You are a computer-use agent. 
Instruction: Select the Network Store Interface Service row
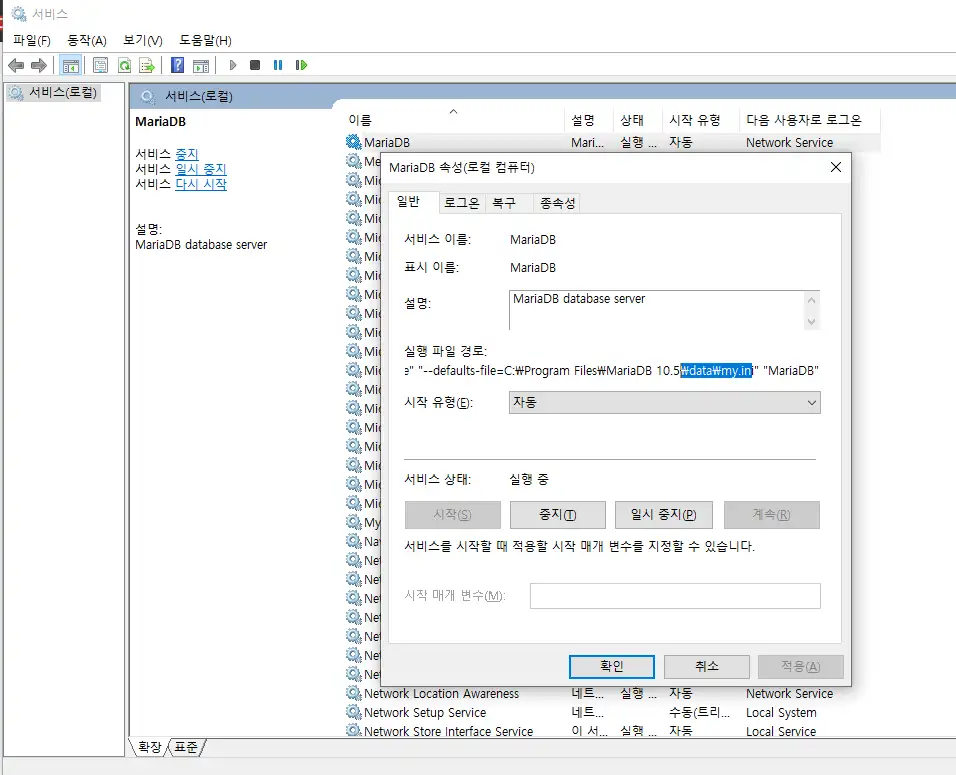(x=612, y=730)
